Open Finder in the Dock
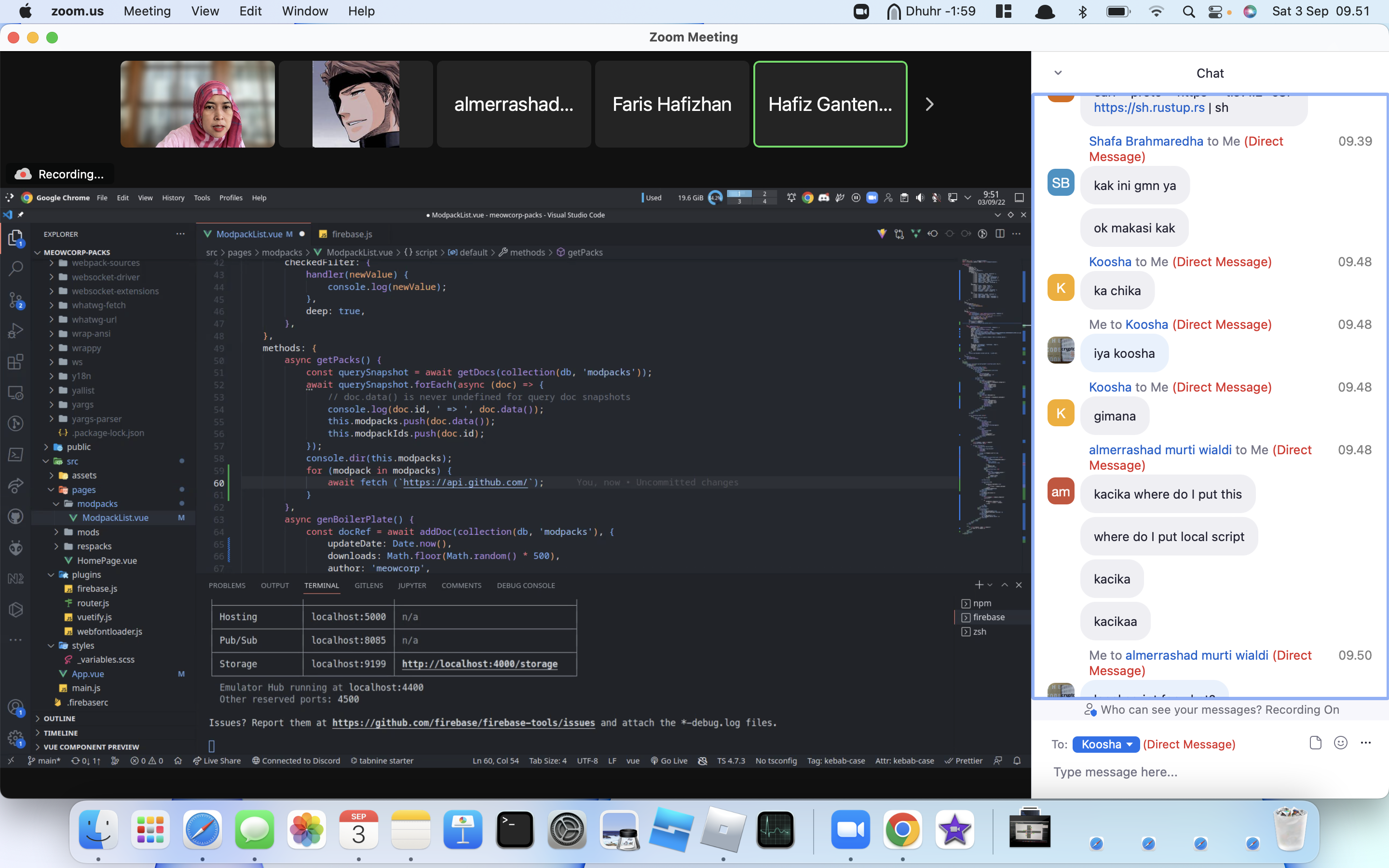The image size is (1389, 868). pos(98,829)
